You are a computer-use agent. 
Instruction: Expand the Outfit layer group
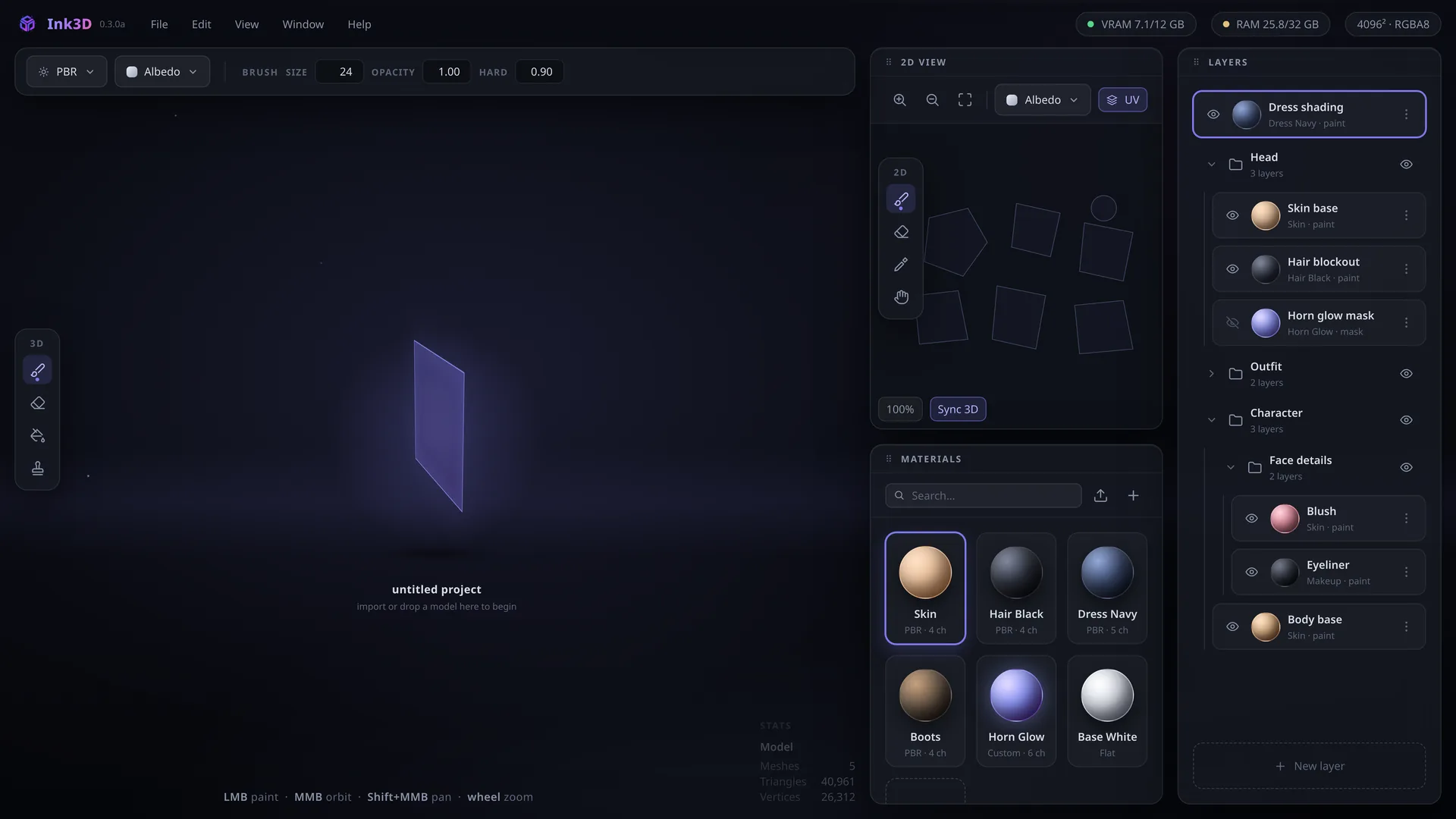(1211, 374)
